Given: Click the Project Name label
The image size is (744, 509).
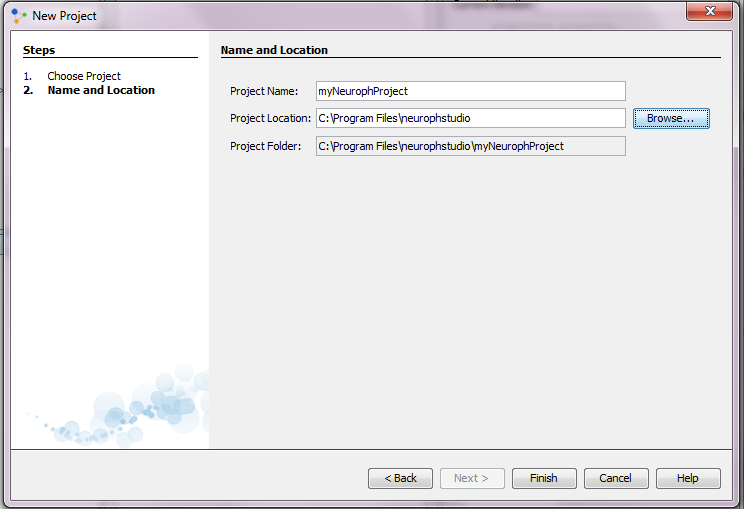Looking at the screenshot, I should [264, 91].
